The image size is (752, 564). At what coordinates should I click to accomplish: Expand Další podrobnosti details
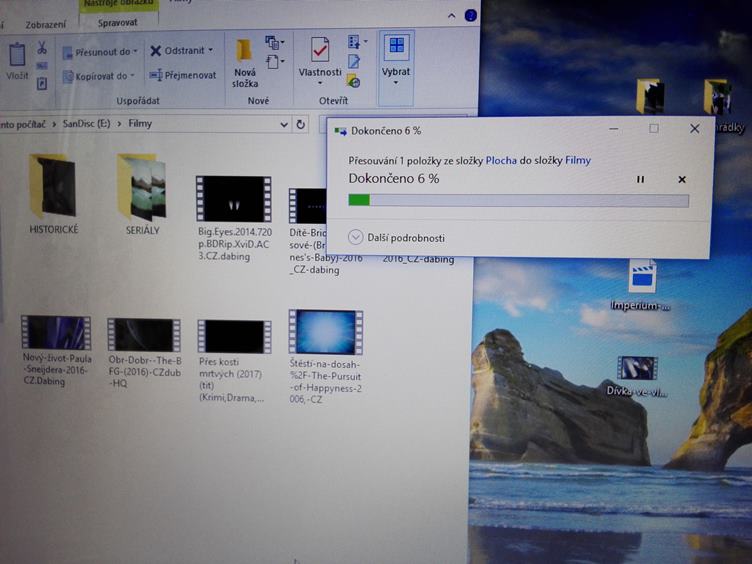click(396, 237)
